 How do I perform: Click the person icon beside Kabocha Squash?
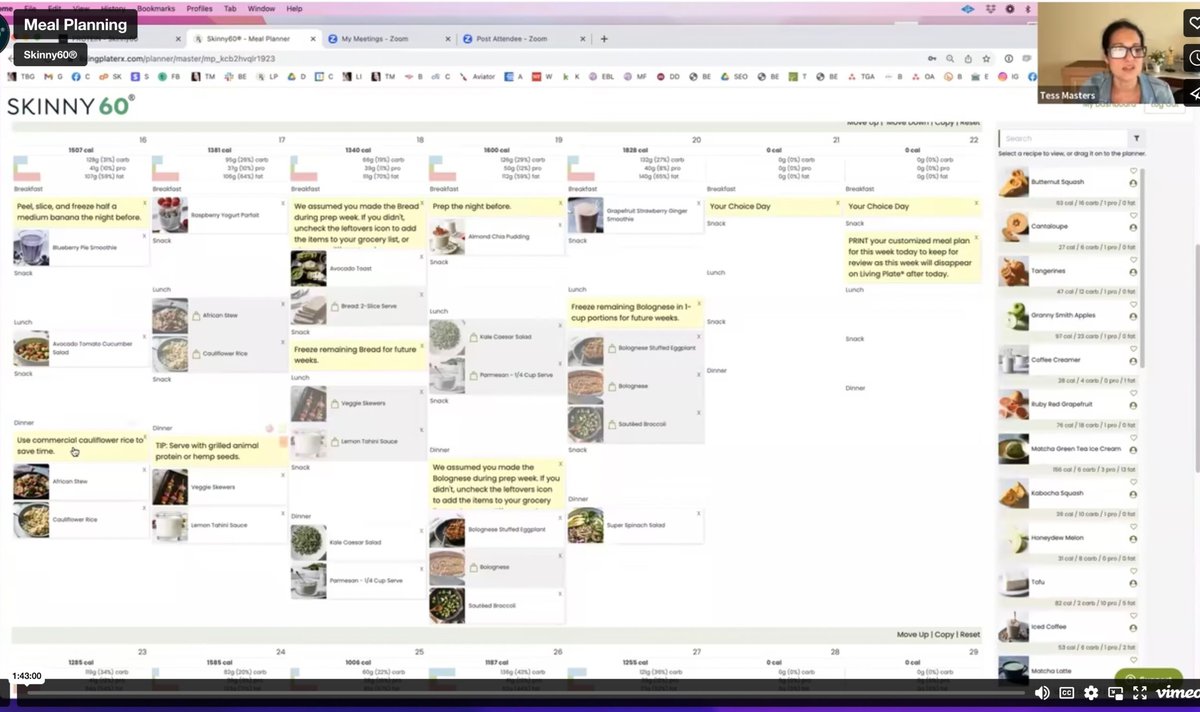1134,494
